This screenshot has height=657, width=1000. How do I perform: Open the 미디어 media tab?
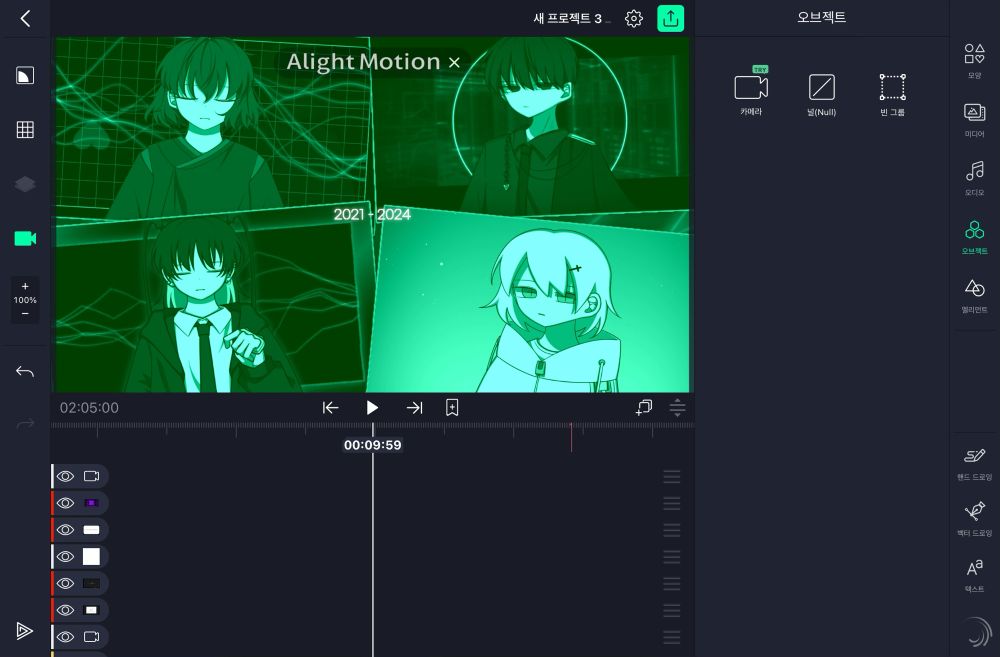click(x=974, y=120)
